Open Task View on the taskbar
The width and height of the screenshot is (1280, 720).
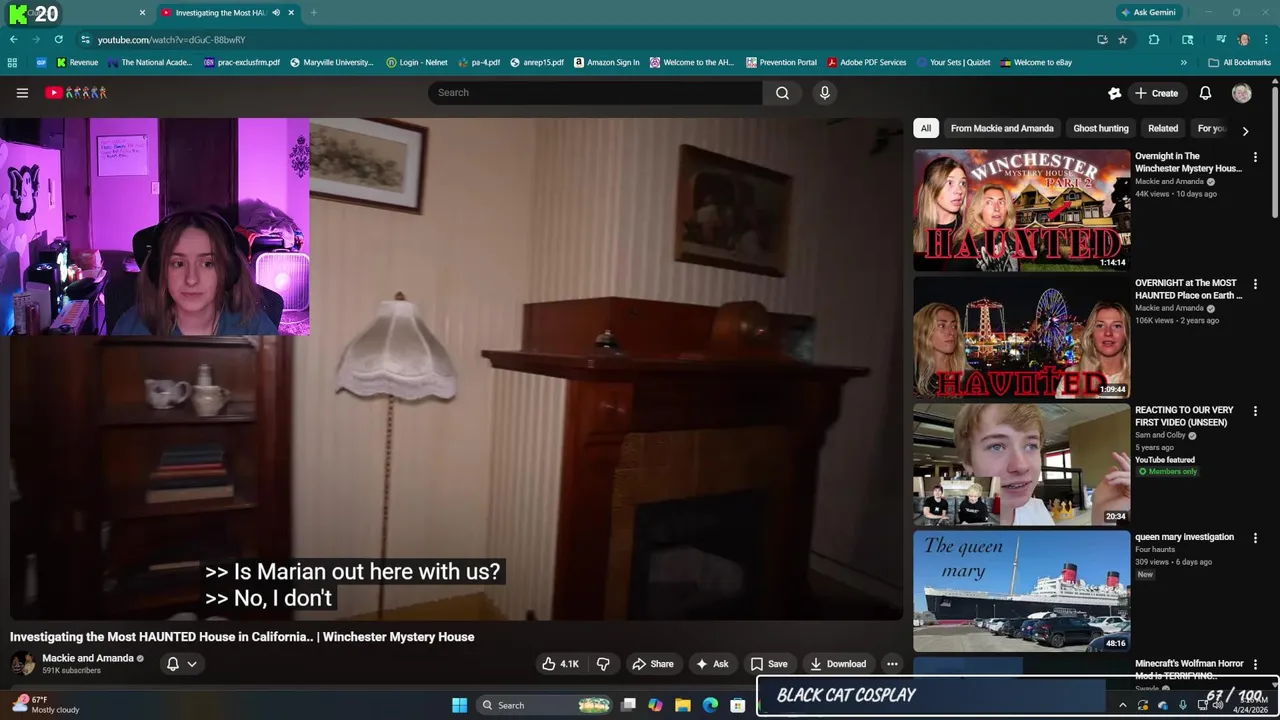coord(628,705)
